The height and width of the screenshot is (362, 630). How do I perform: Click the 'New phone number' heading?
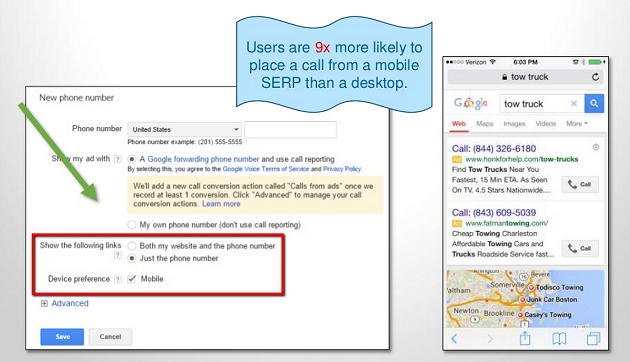(76, 98)
